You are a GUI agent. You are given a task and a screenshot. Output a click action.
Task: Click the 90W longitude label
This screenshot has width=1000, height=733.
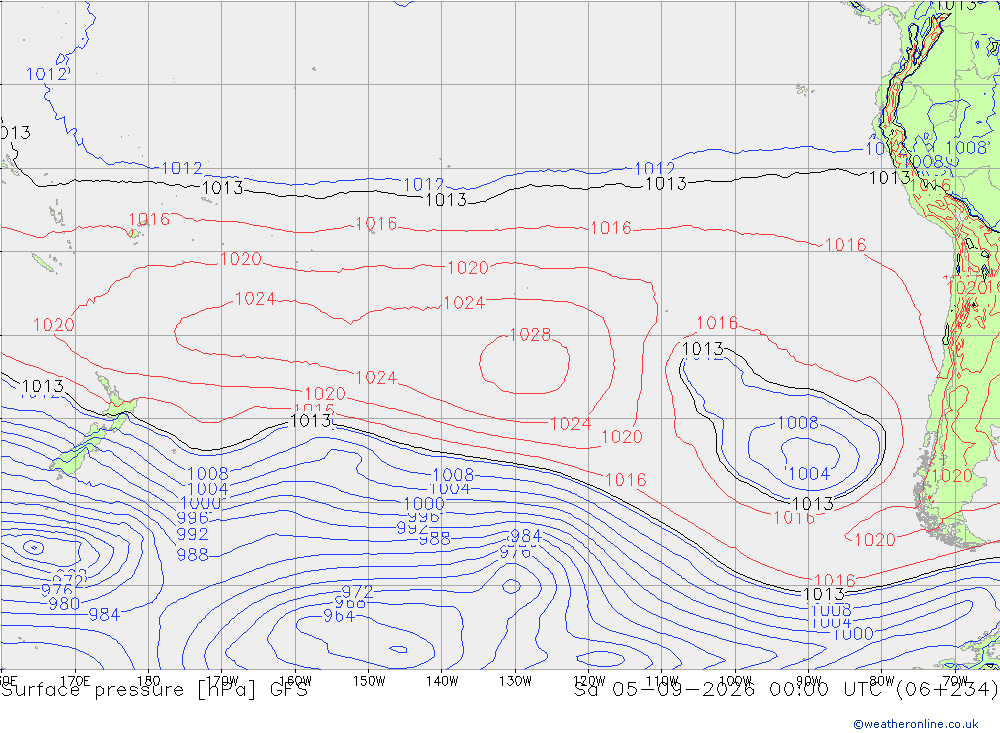[x=809, y=681]
